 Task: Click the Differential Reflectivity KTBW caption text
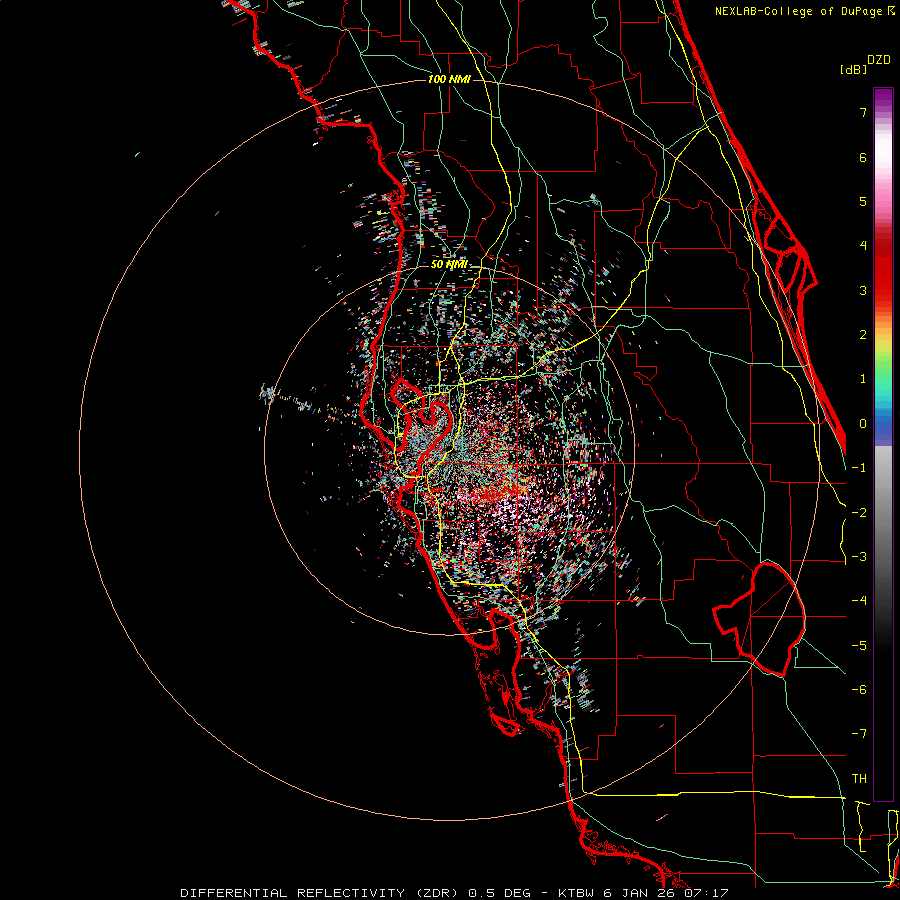point(455,893)
